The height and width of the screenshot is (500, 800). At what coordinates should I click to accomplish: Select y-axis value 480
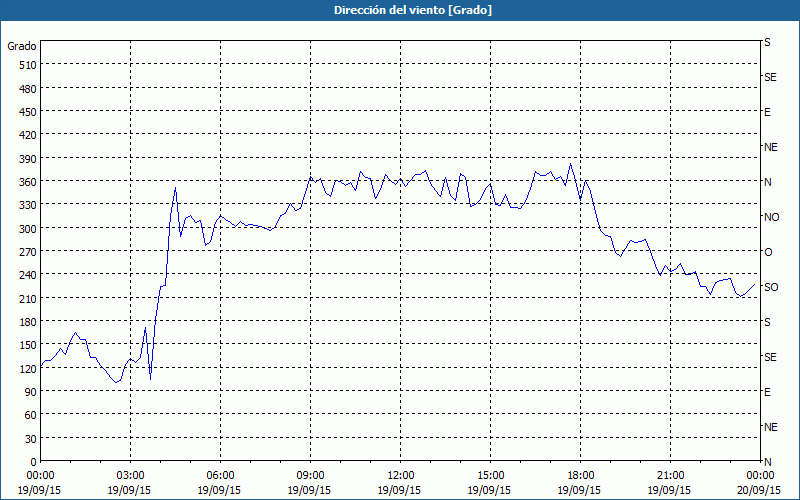(x=28, y=89)
